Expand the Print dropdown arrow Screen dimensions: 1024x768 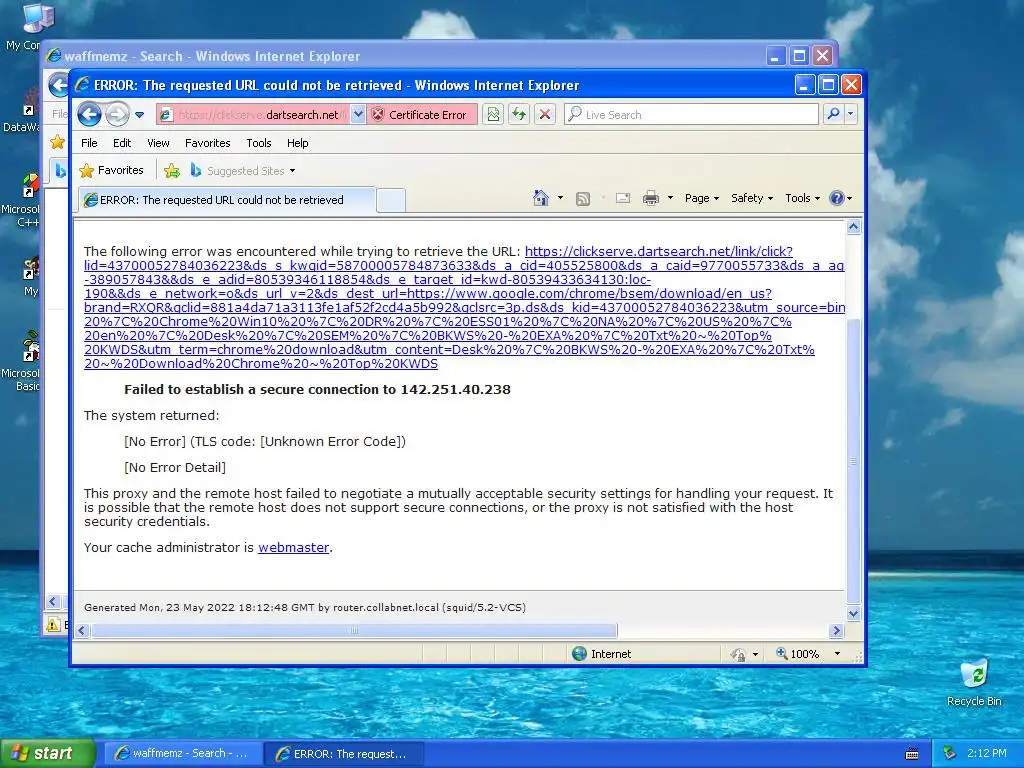[x=670, y=198]
